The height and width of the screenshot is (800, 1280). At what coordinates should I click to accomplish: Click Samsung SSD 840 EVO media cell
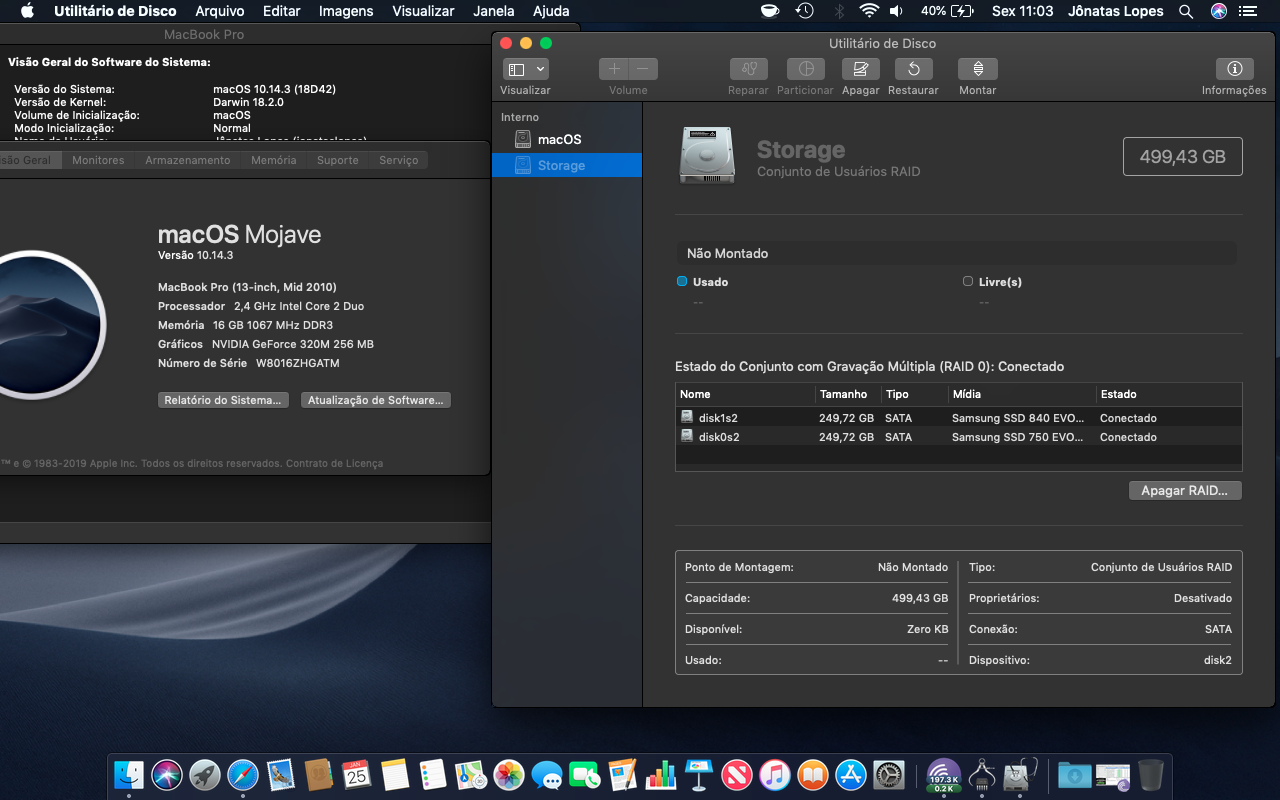point(1018,418)
